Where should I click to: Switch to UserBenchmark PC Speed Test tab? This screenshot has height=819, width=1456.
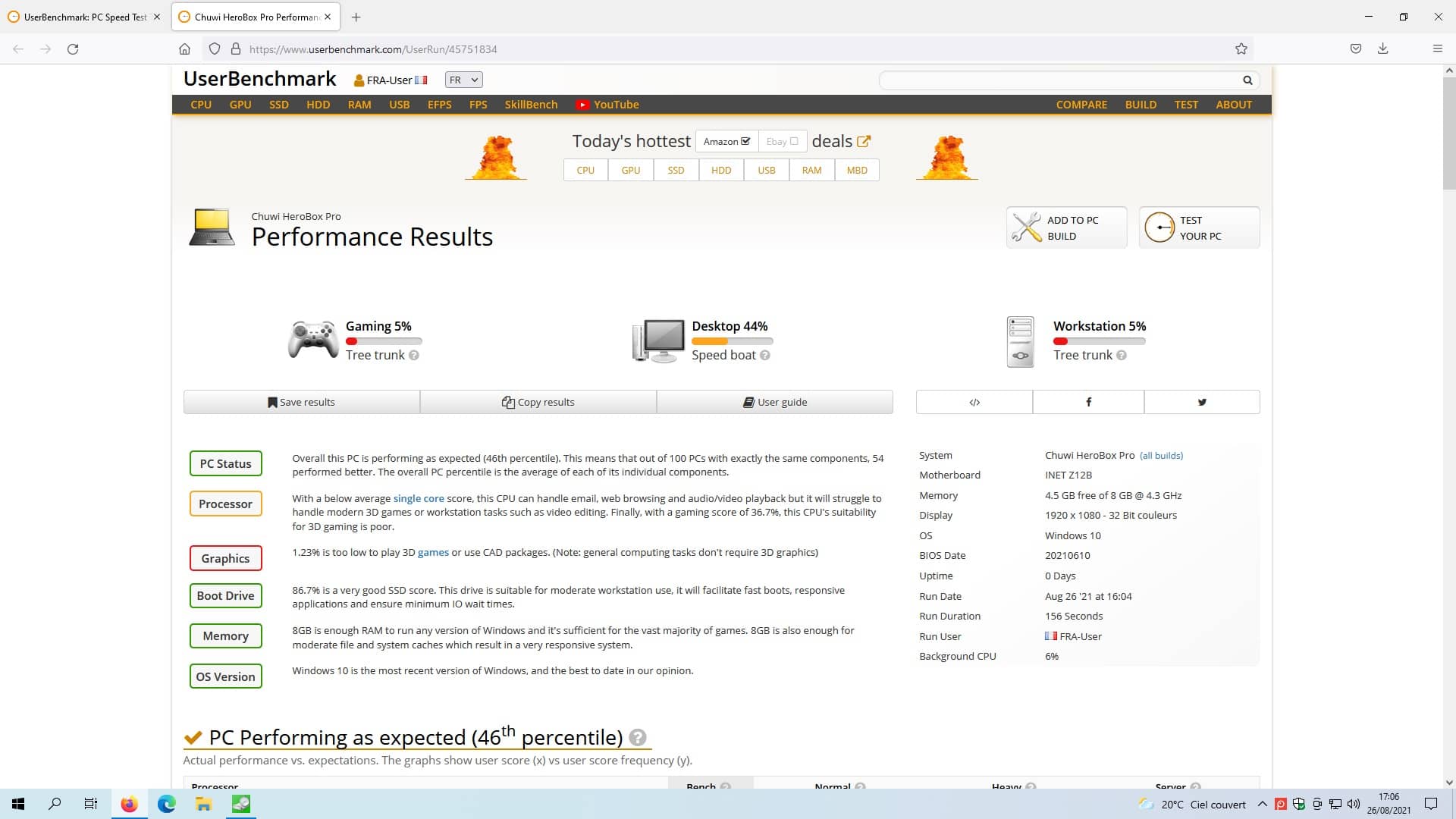[x=85, y=17]
